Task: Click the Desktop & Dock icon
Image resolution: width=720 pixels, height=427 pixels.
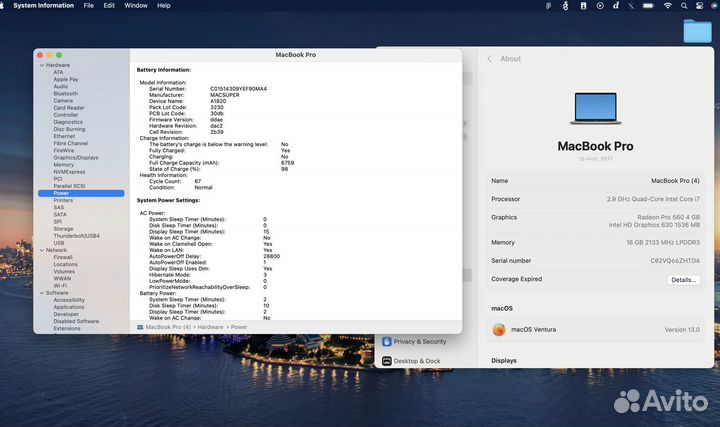Action: (387, 361)
